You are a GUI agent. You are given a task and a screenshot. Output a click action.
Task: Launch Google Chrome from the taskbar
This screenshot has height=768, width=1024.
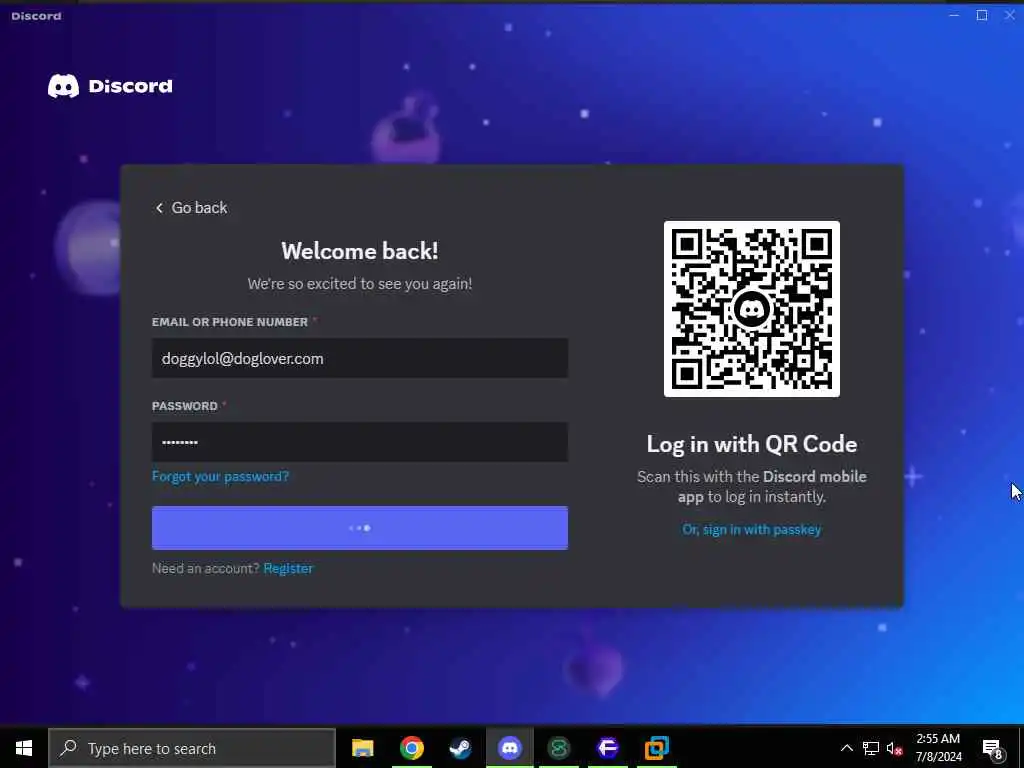coord(411,748)
